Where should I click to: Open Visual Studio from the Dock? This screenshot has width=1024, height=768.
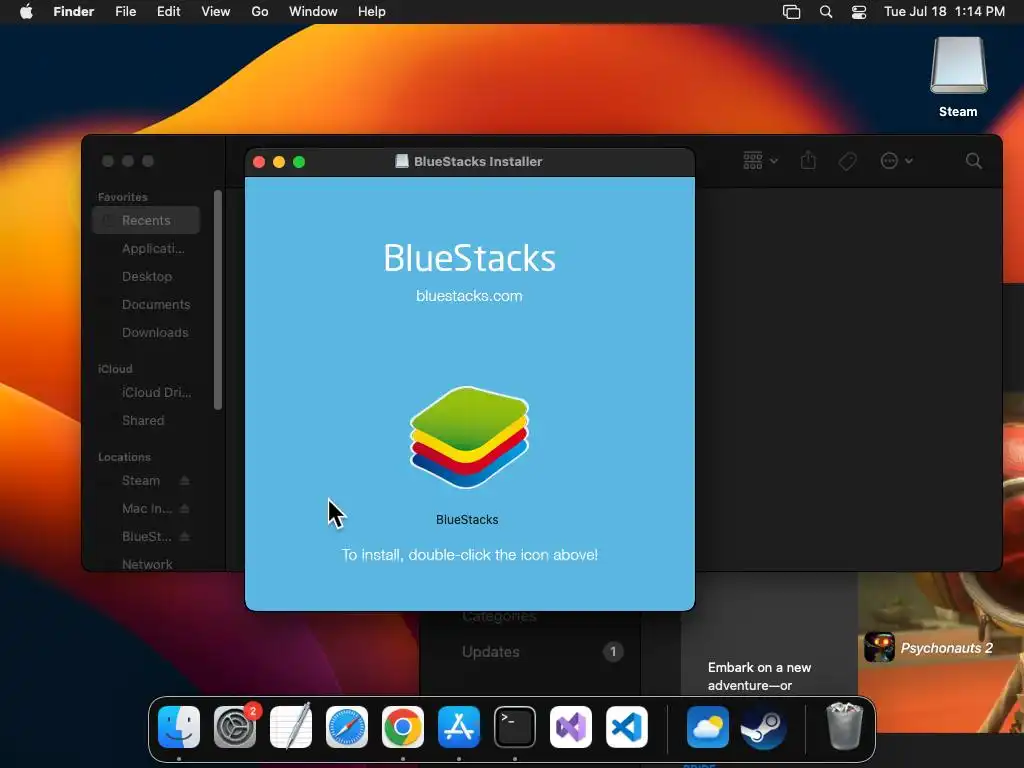(571, 727)
